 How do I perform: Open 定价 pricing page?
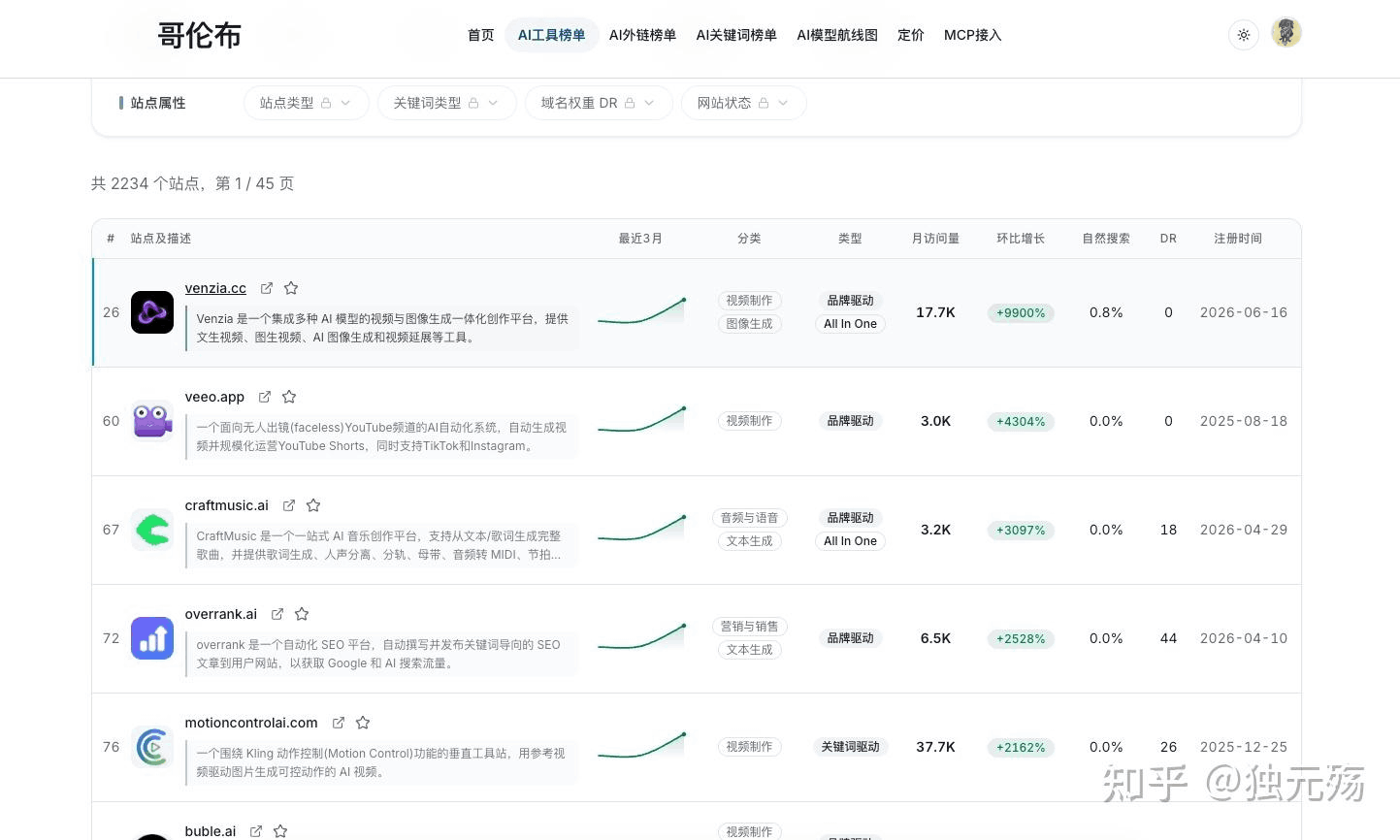[x=911, y=35]
